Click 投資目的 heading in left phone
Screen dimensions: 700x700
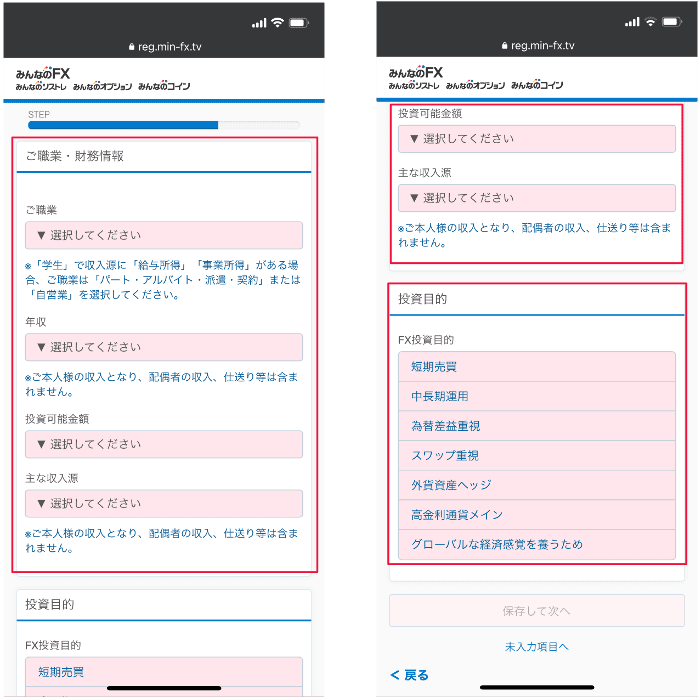pos(50,604)
